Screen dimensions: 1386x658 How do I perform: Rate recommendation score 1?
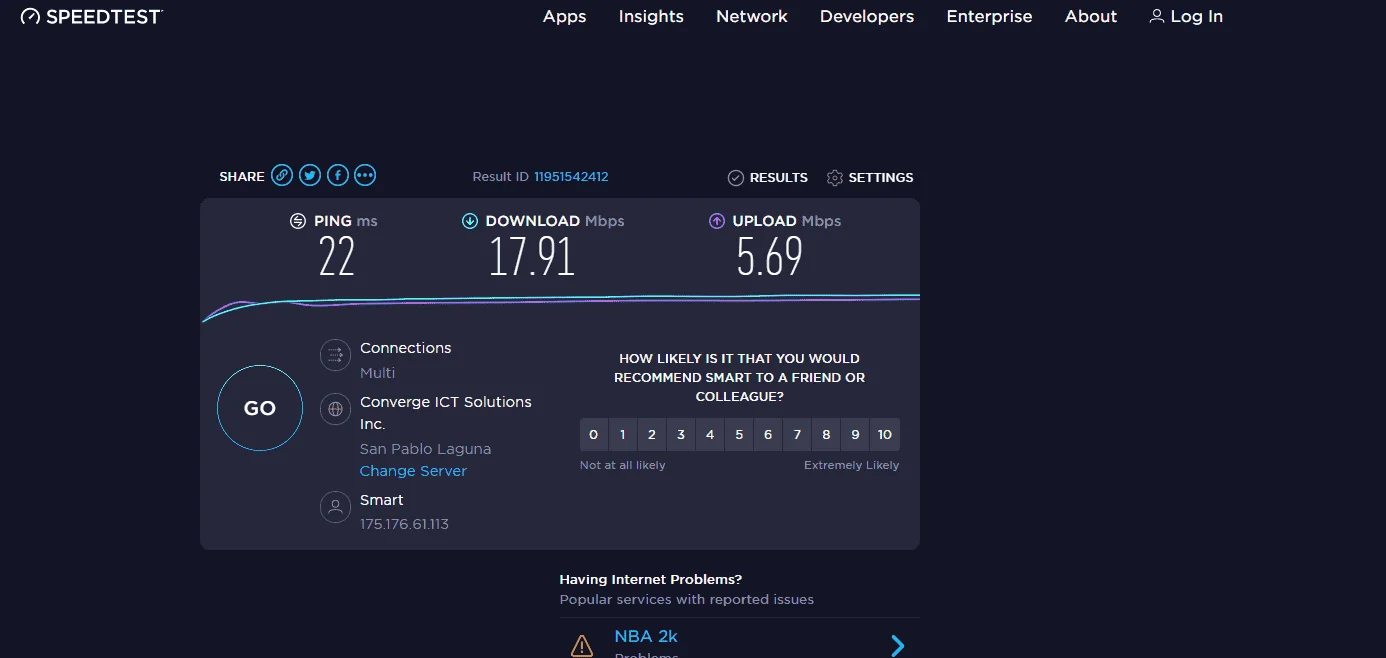click(623, 435)
